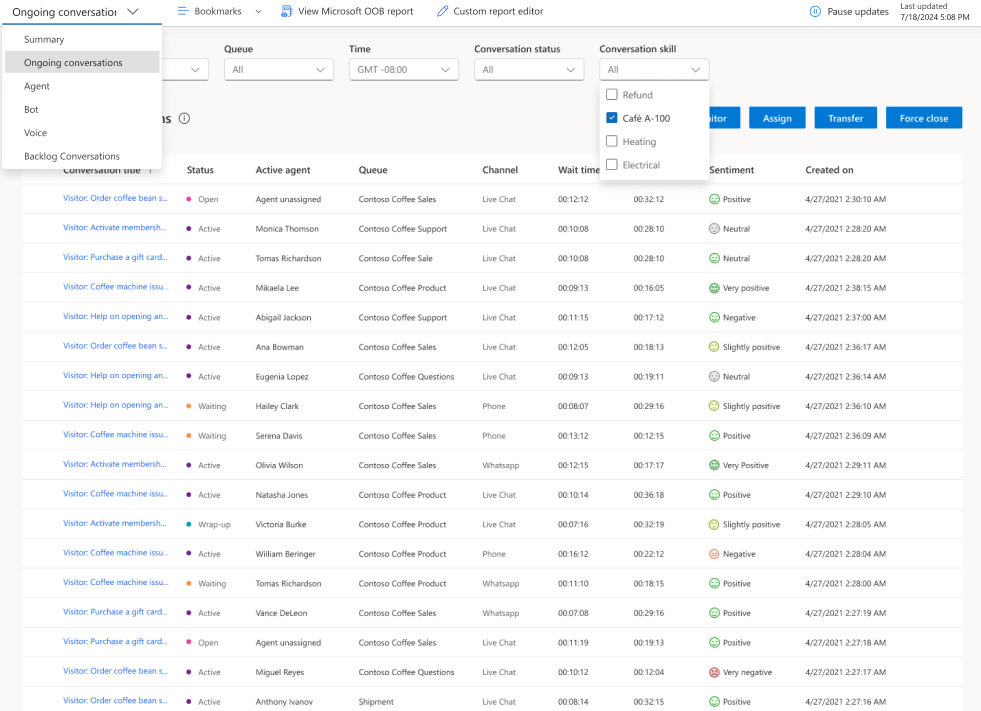Click Pause updates text button

pyautogui.click(x=858, y=11)
